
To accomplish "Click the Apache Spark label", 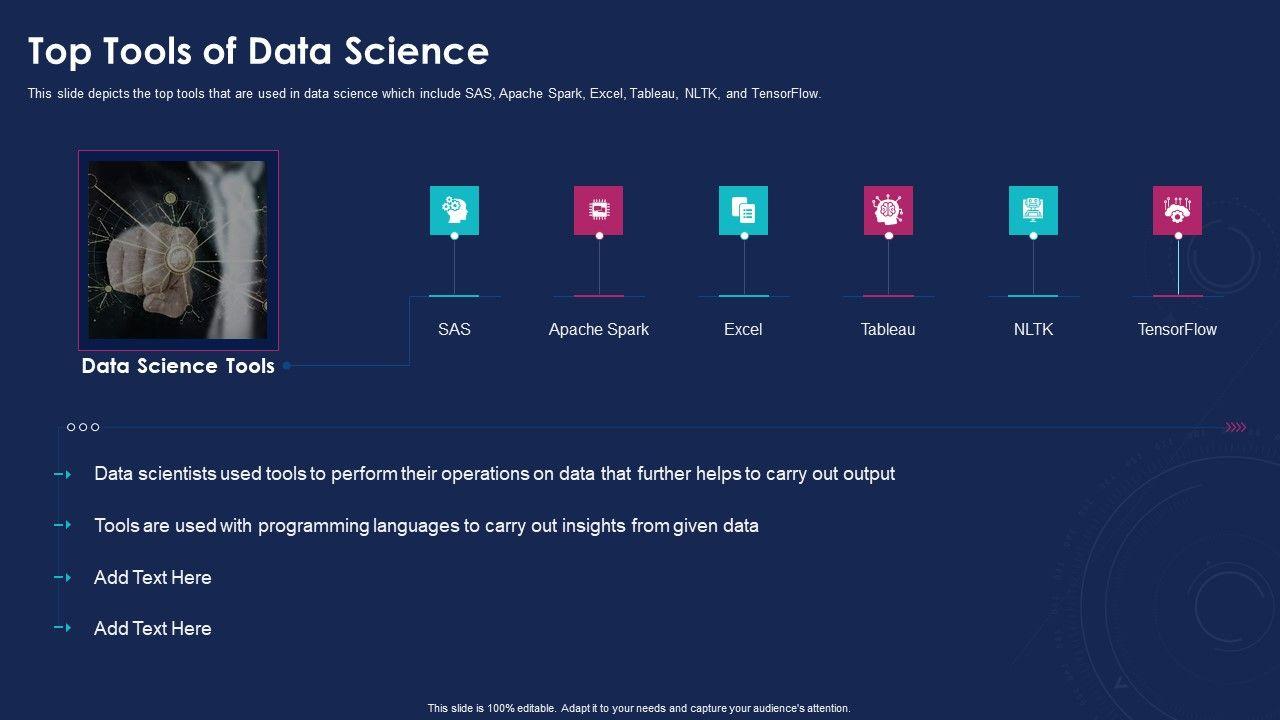I will click(599, 329).
